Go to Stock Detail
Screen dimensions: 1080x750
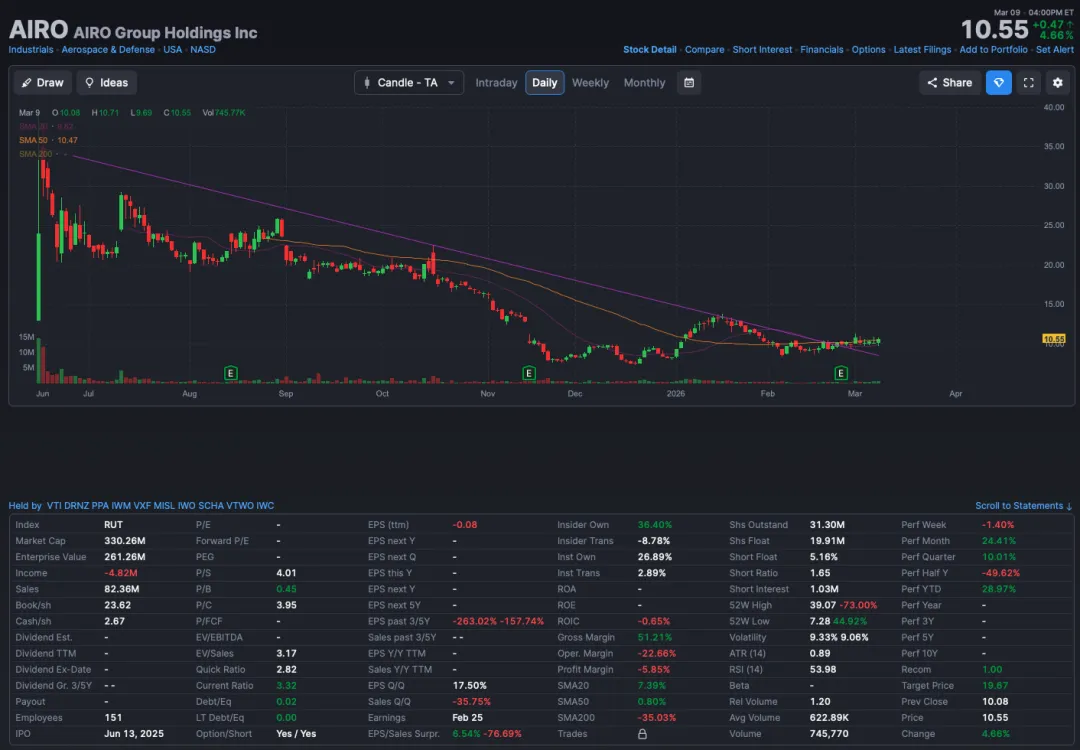650,50
